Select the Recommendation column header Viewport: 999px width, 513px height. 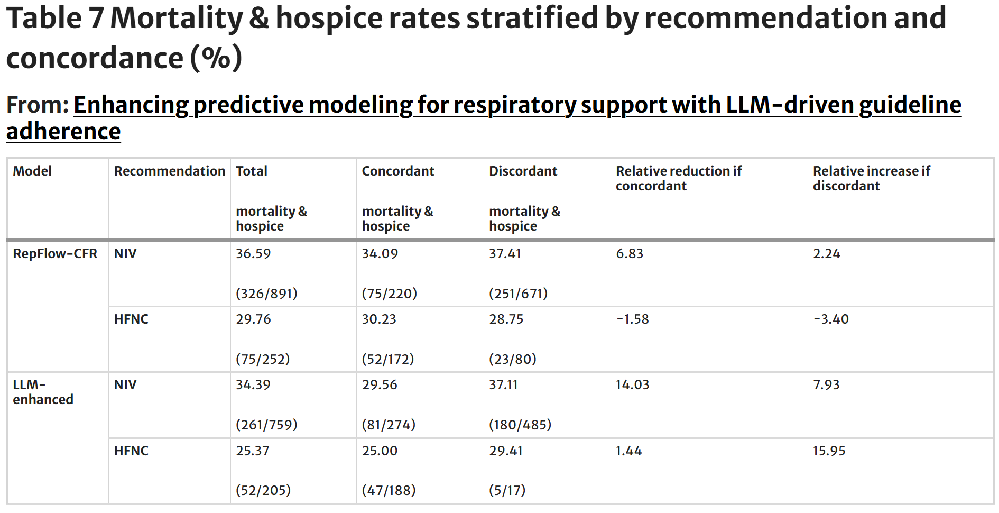[169, 171]
